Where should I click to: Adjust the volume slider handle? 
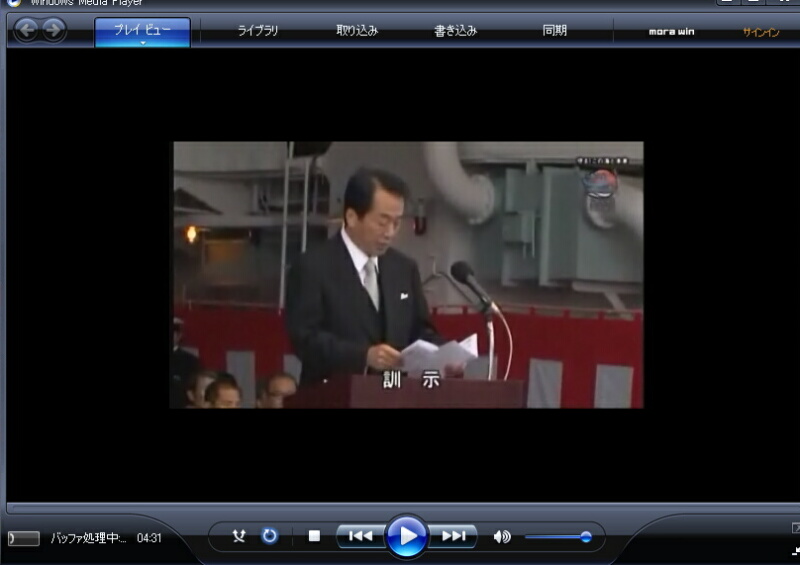pyautogui.click(x=586, y=536)
